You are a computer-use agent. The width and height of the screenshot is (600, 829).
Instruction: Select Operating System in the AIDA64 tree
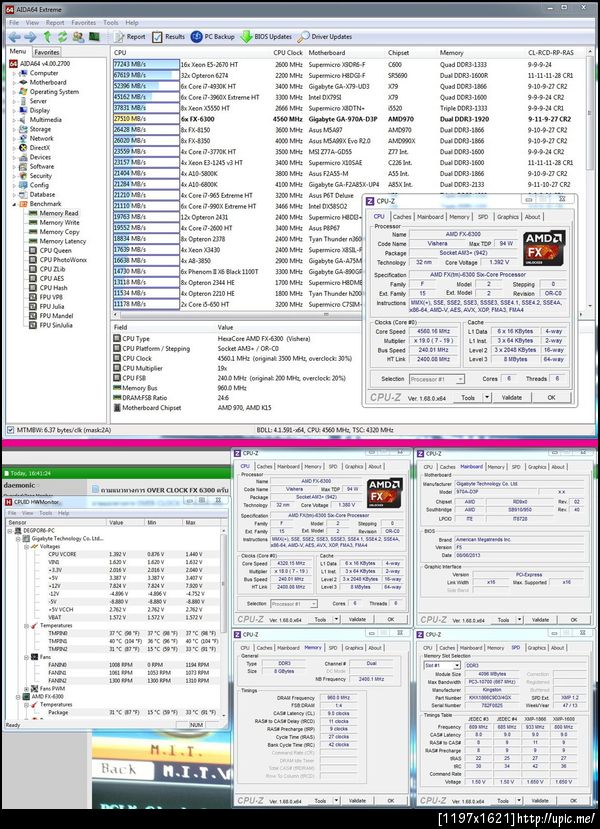click(x=54, y=91)
